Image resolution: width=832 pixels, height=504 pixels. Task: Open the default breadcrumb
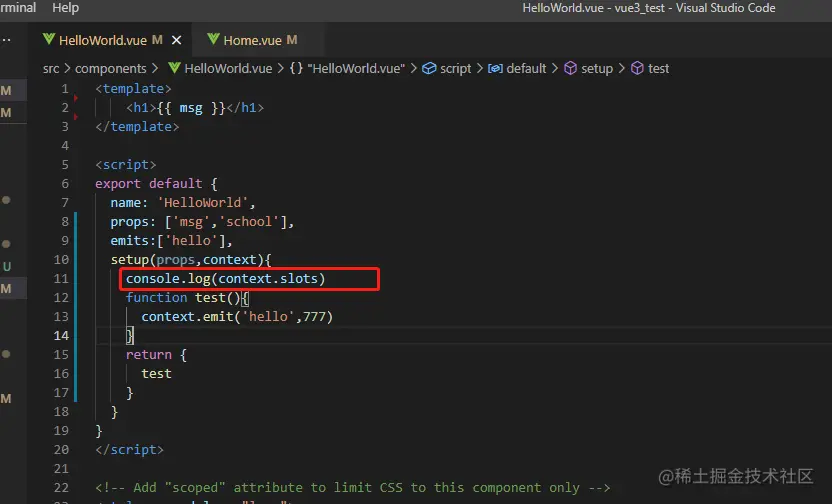(x=526, y=69)
